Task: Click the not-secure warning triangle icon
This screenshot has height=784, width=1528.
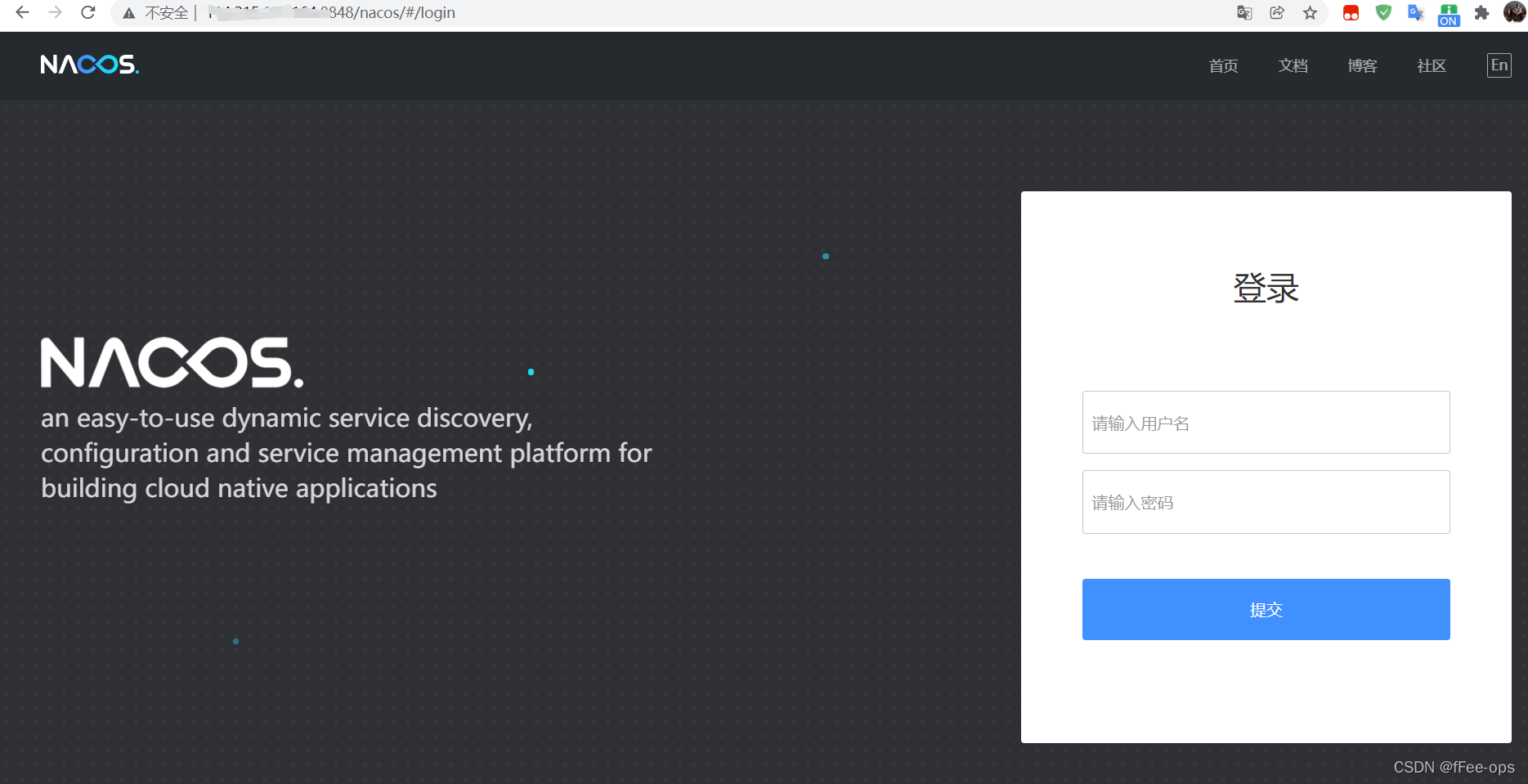Action: tap(128, 13)
